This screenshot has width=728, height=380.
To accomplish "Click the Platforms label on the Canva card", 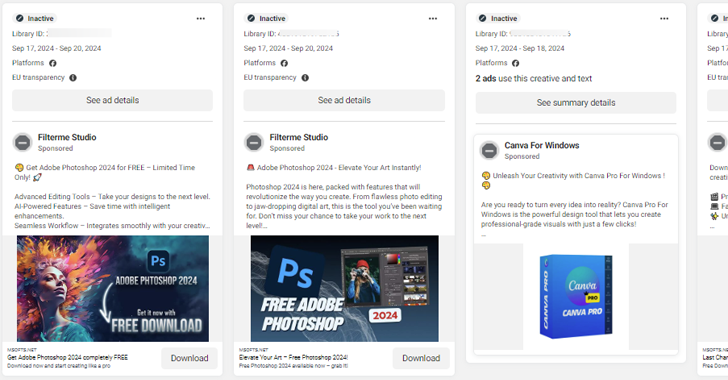I will [x=491, y=63].
